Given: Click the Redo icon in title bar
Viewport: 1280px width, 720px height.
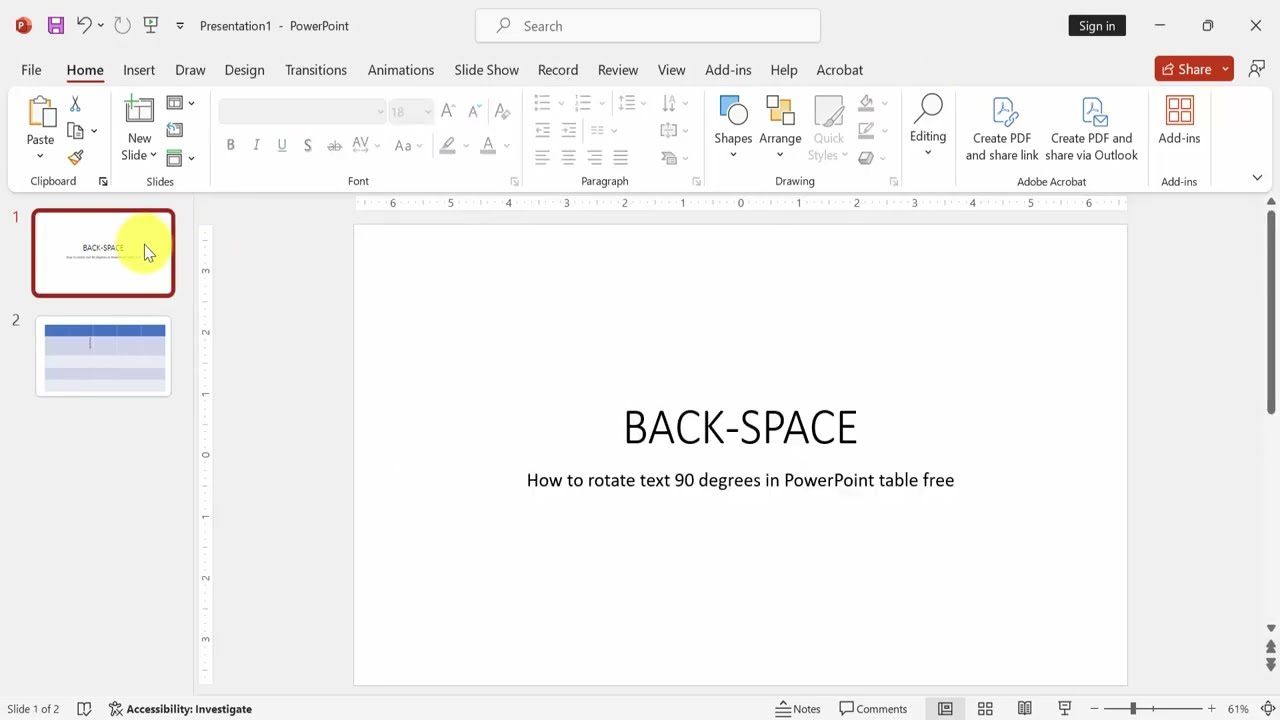Looking at the screenshot, I should (x=122, y=25).
